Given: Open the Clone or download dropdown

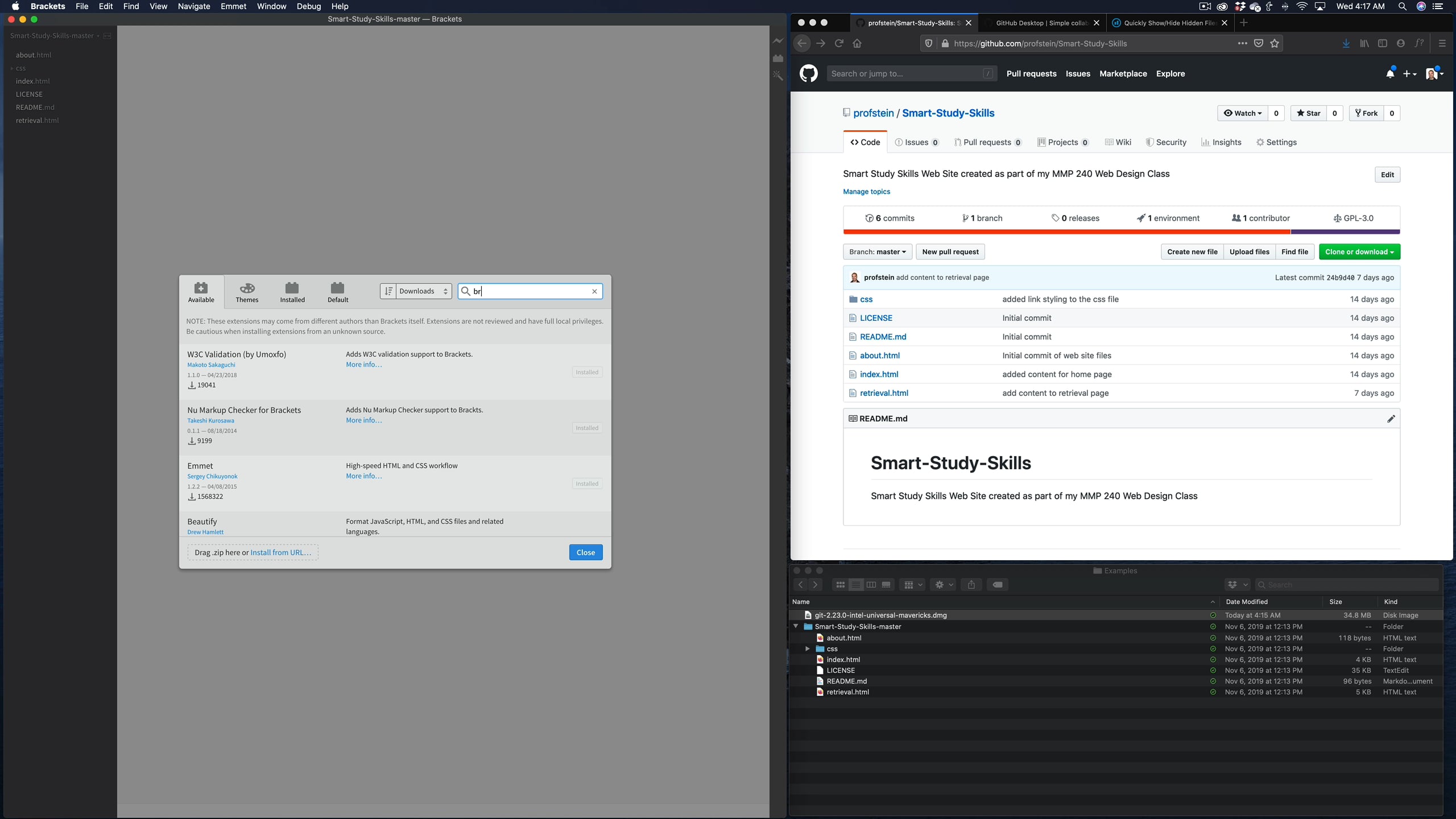Looking at the screenshot, I should pyautogui.click(x=1359, y=251).
